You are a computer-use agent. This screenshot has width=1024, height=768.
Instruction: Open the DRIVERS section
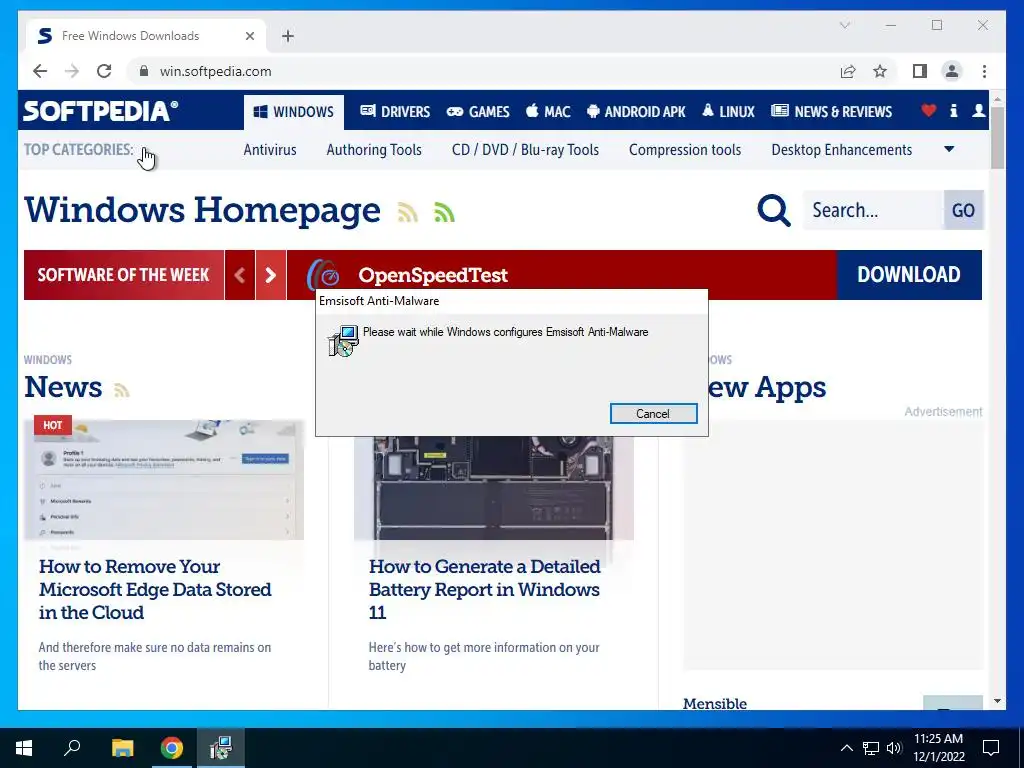click(395, 112)
